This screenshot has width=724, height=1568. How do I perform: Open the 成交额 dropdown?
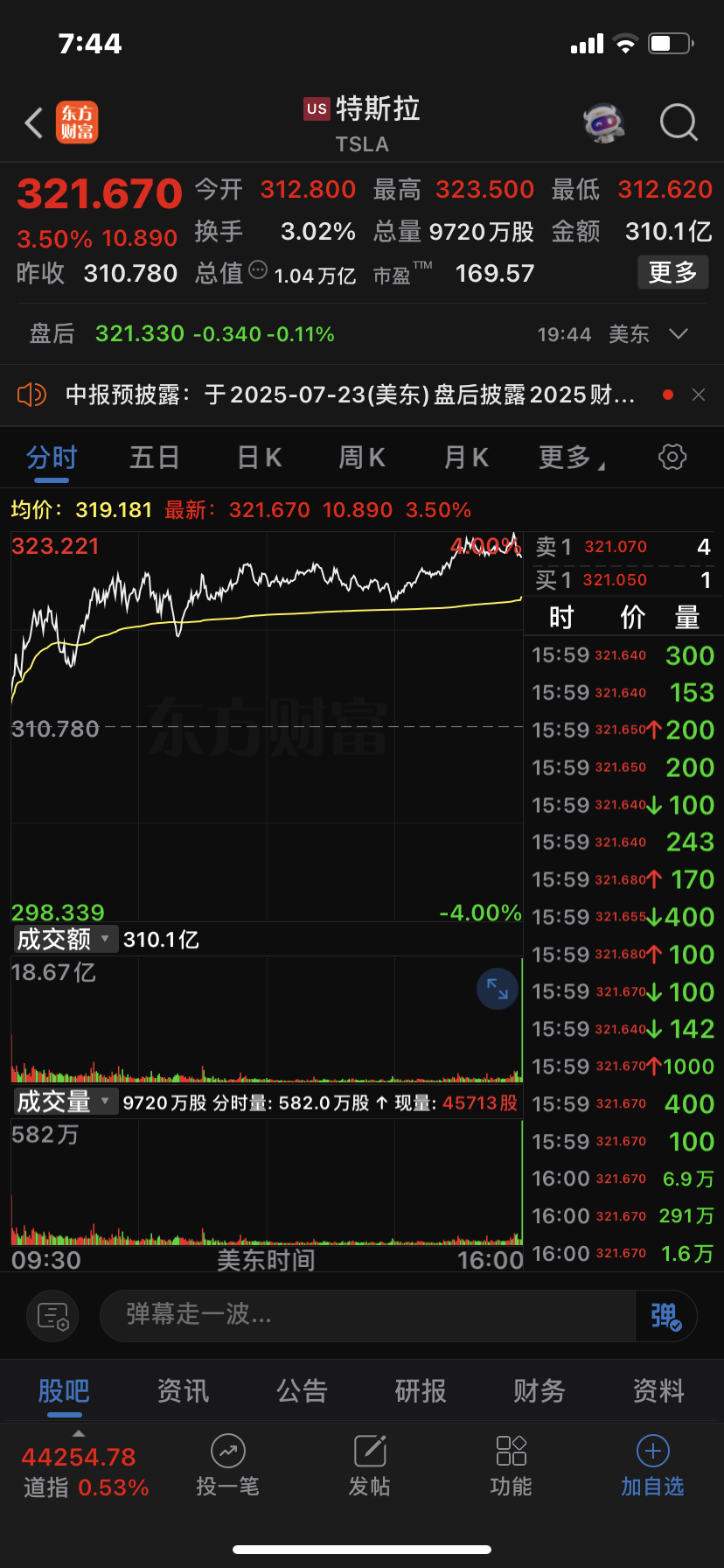coord(65,939)
